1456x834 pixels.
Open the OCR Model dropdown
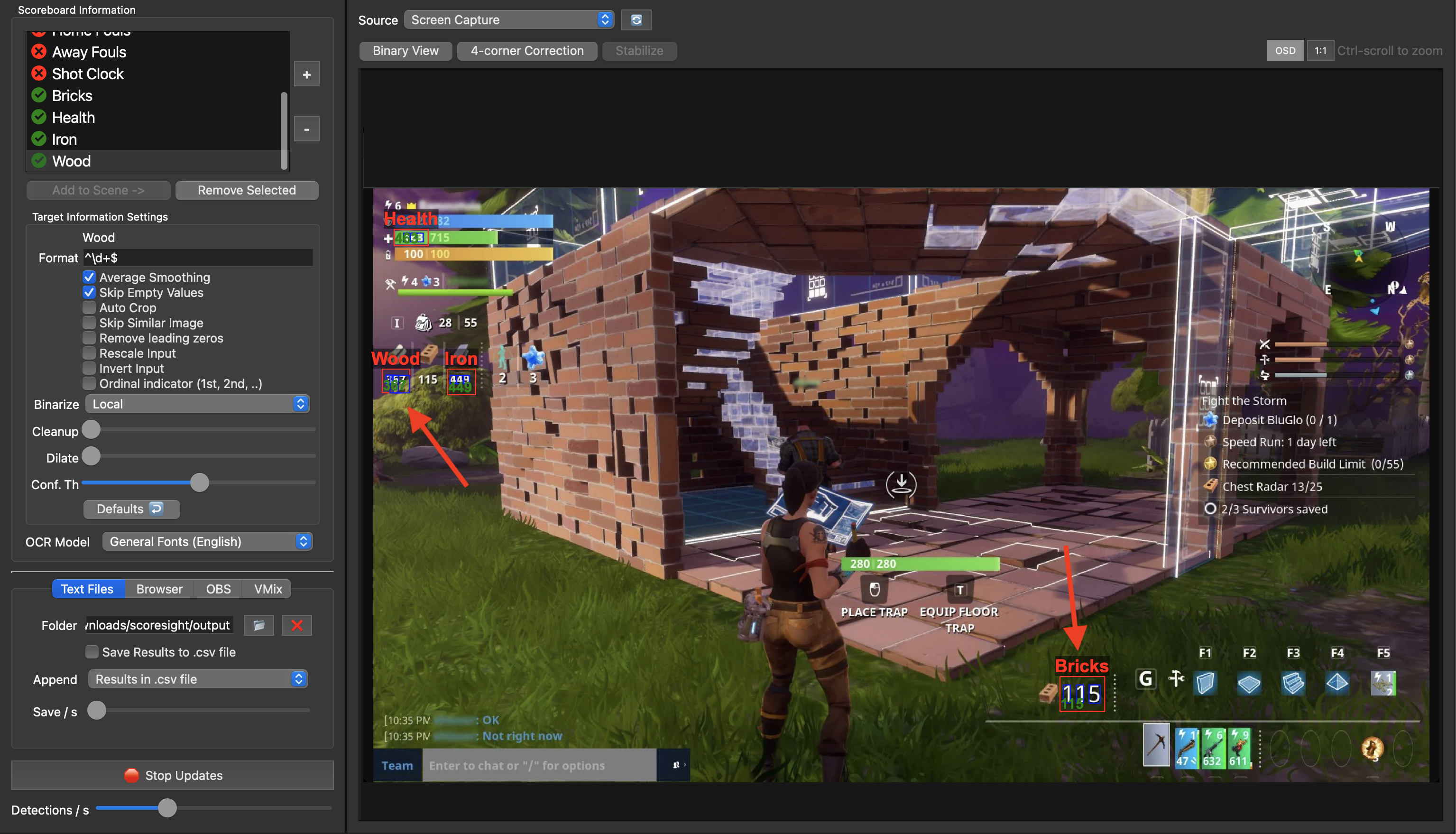click(207, 541)
